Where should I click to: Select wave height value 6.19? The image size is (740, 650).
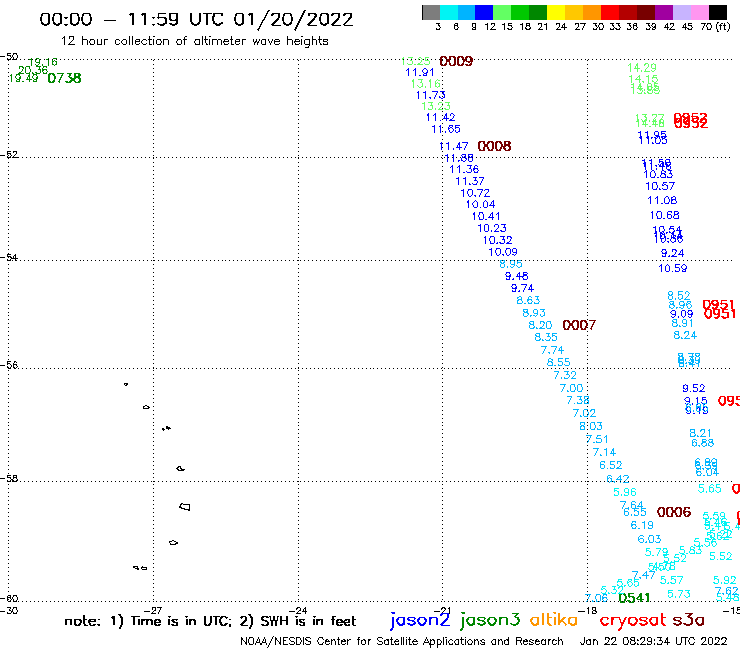(x=642, y=525)
